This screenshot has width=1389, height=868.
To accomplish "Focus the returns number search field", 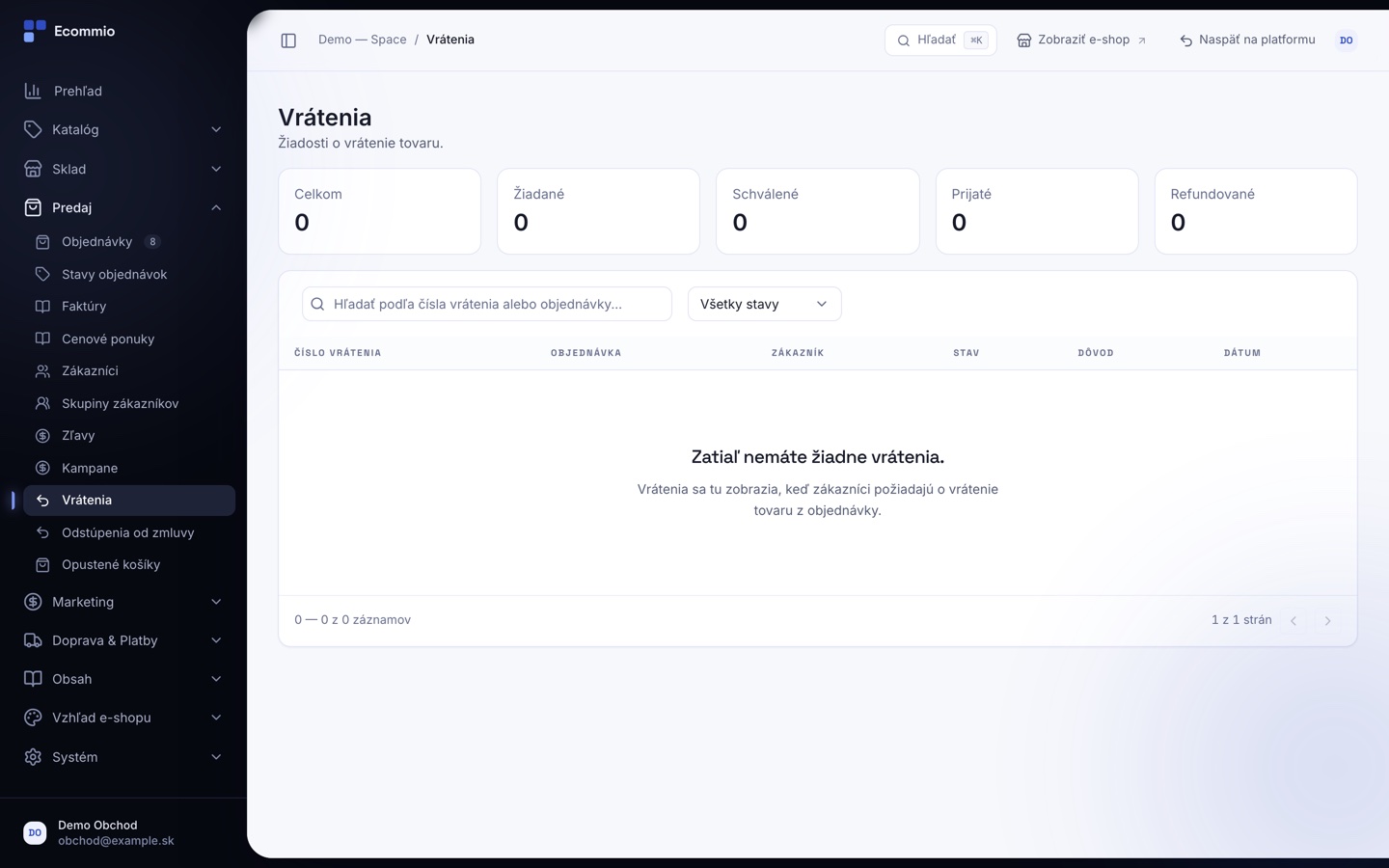I will [487, 304].
